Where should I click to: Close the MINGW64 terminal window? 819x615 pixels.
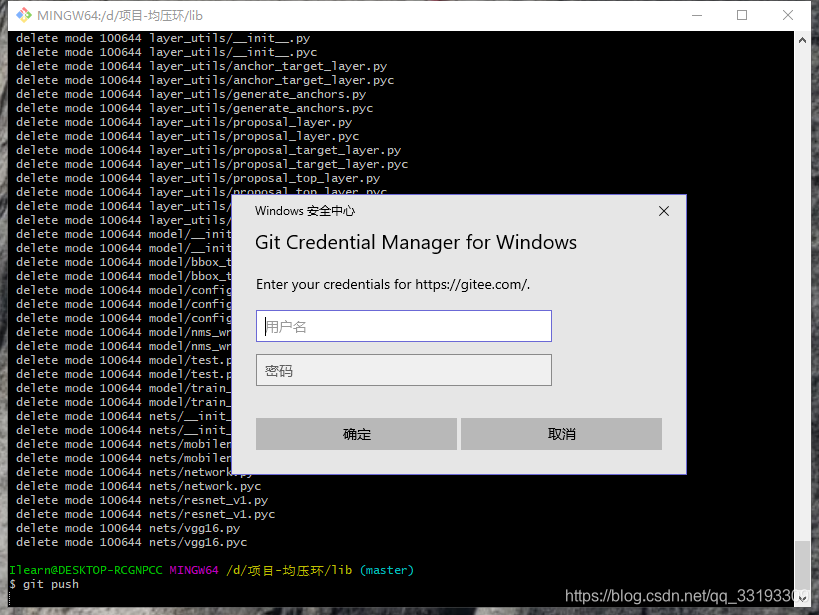point(788,15)
